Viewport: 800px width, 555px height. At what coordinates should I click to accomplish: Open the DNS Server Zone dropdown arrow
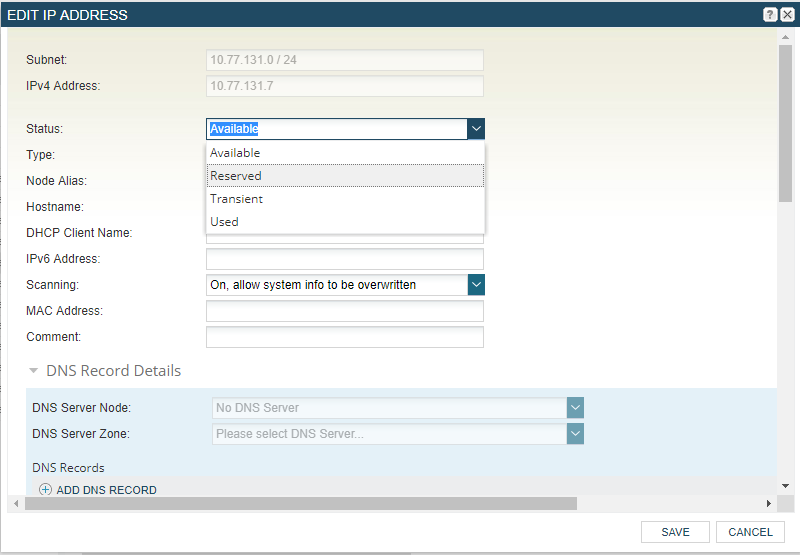[x=575, y=434]
